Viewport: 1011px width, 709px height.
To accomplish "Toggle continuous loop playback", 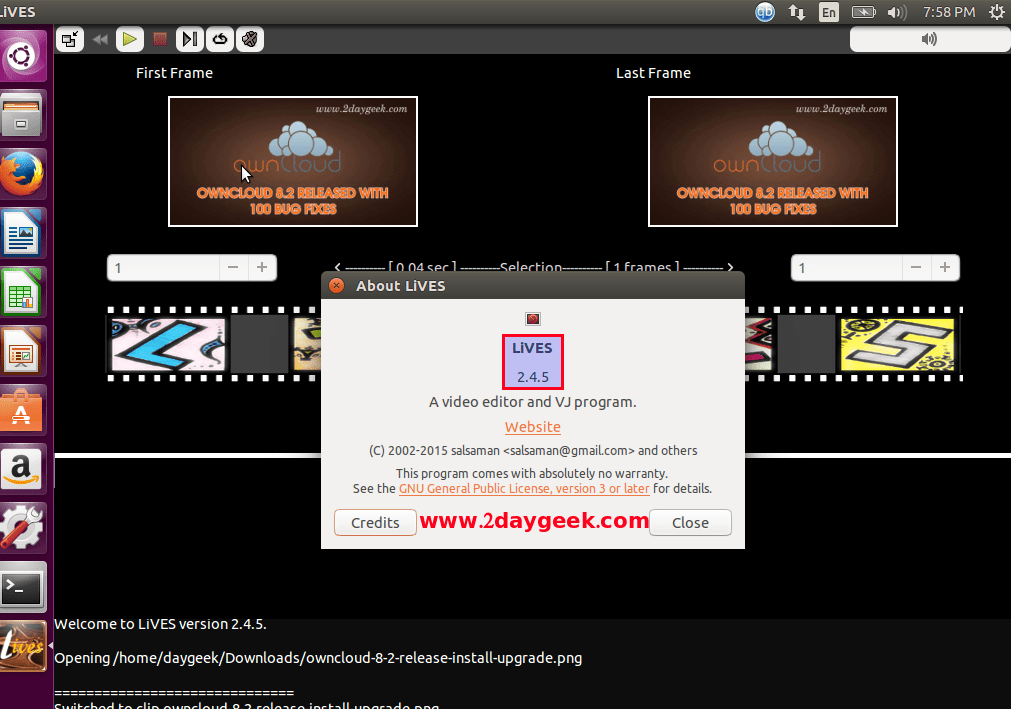I will click(x=219, y=39).
